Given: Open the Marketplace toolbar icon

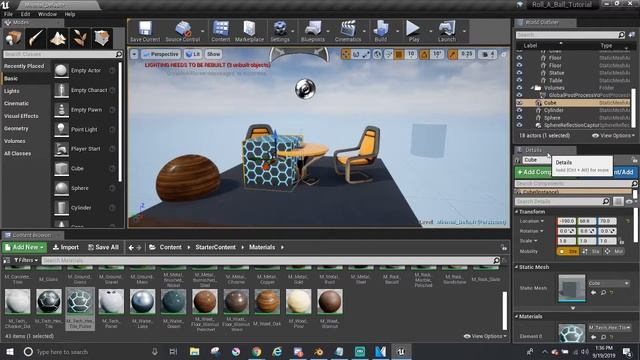Looking at the screenshot, I should [249, 31].
